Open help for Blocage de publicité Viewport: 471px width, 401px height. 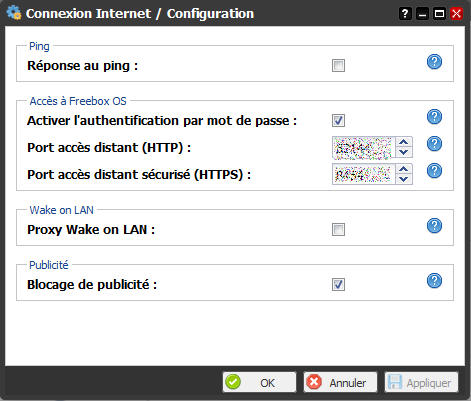pyautogui.click(x=434, y=281)
